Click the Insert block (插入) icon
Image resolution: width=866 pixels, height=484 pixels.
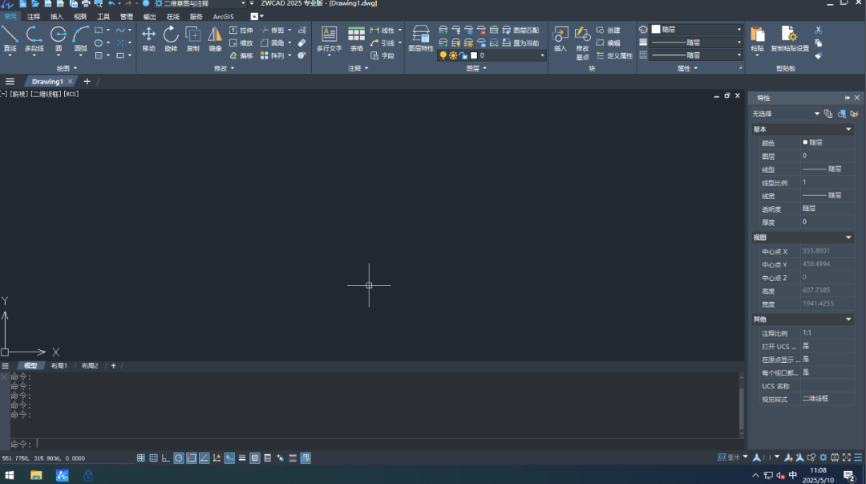click(559, 37)
